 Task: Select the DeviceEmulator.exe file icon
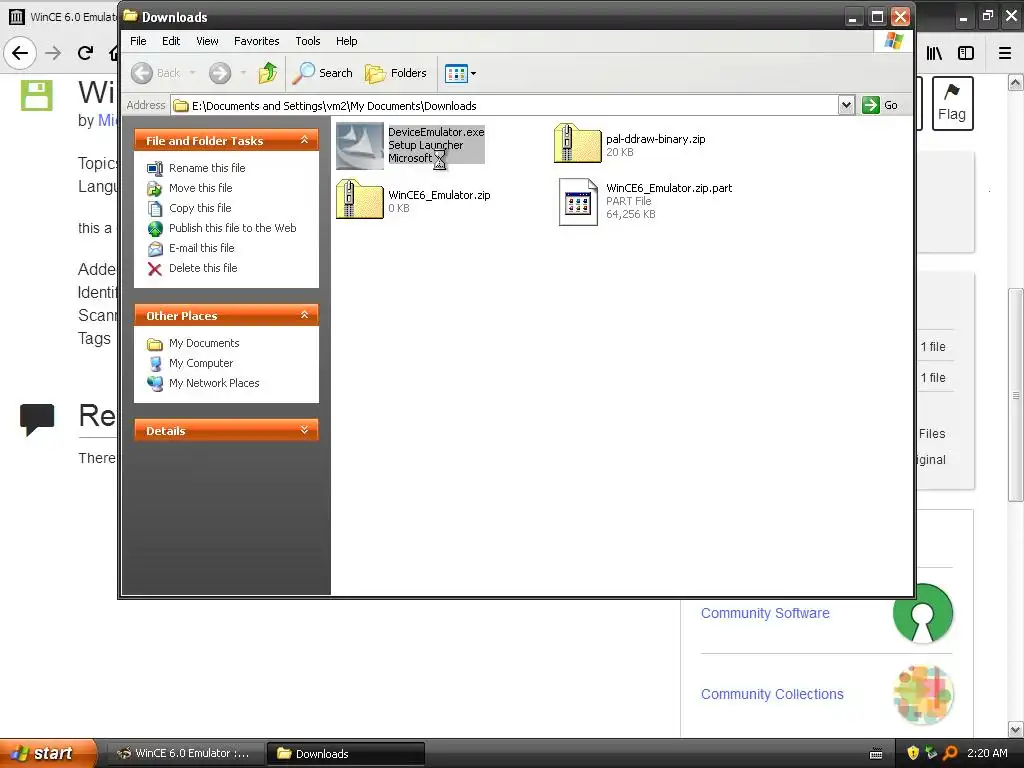(360, 145)
